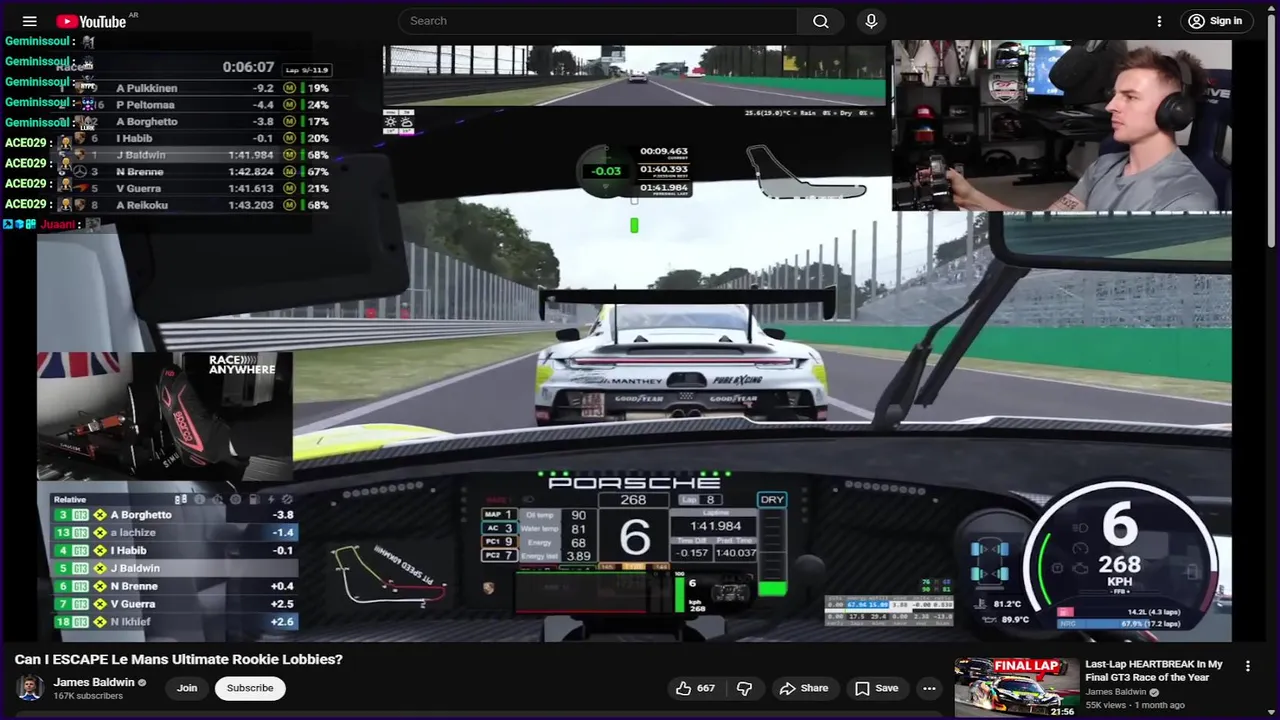
Task: Open more actions ellipsis below video
Action: (929, 688)
